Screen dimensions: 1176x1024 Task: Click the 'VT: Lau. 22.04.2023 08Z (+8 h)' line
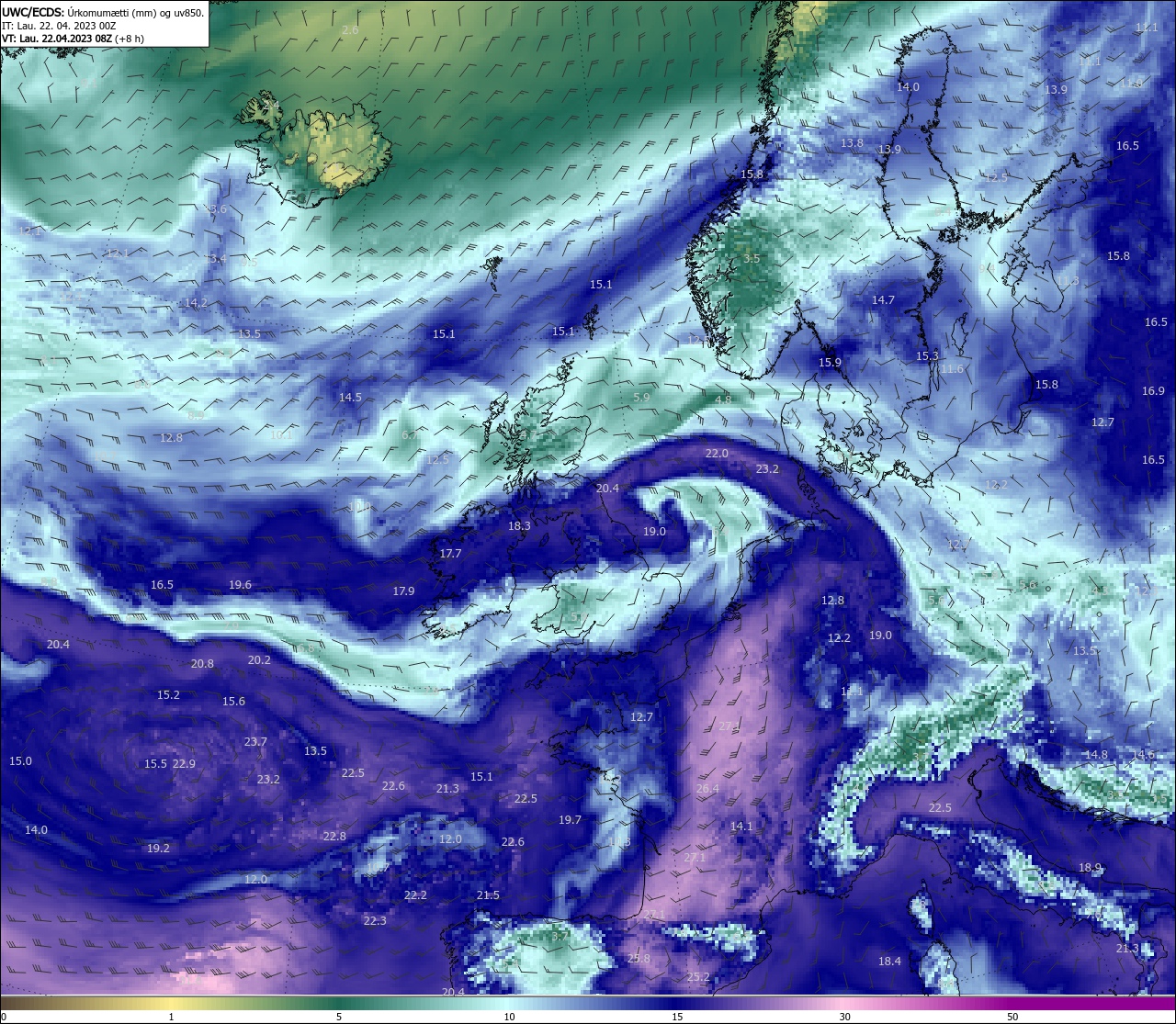coord(73,39)
